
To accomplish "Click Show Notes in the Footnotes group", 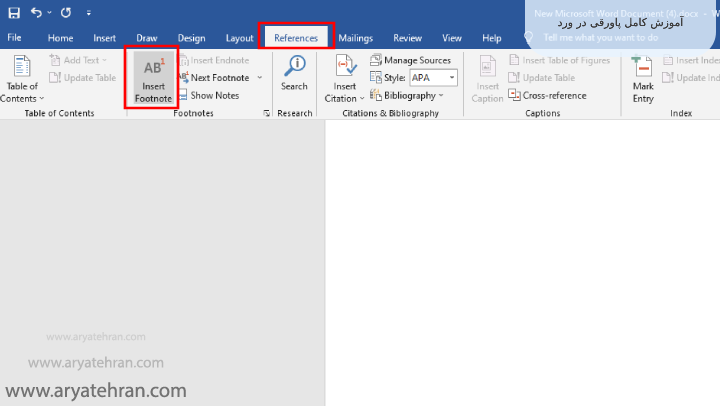I will 213,95.
